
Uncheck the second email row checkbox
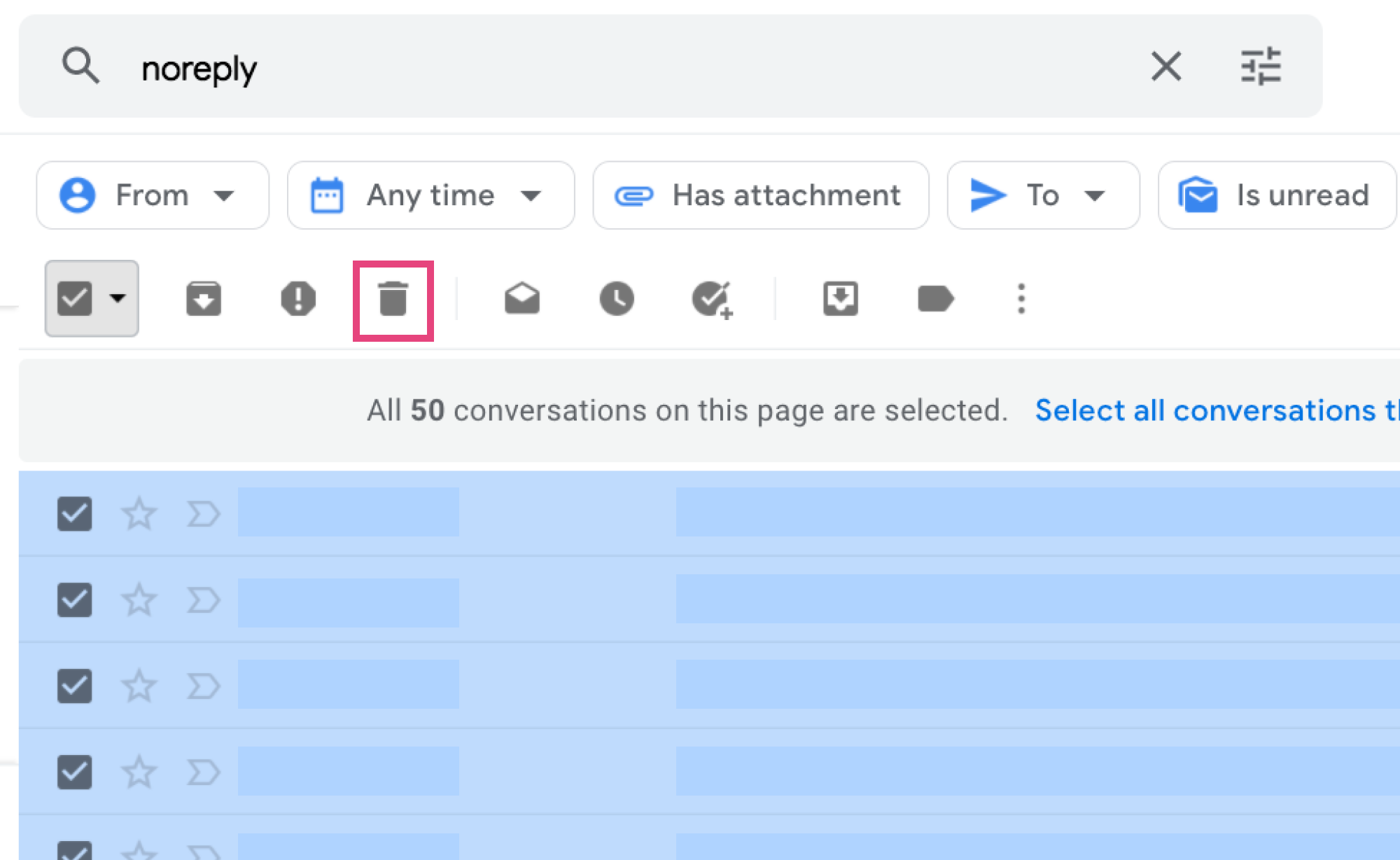tap(74, 600)
